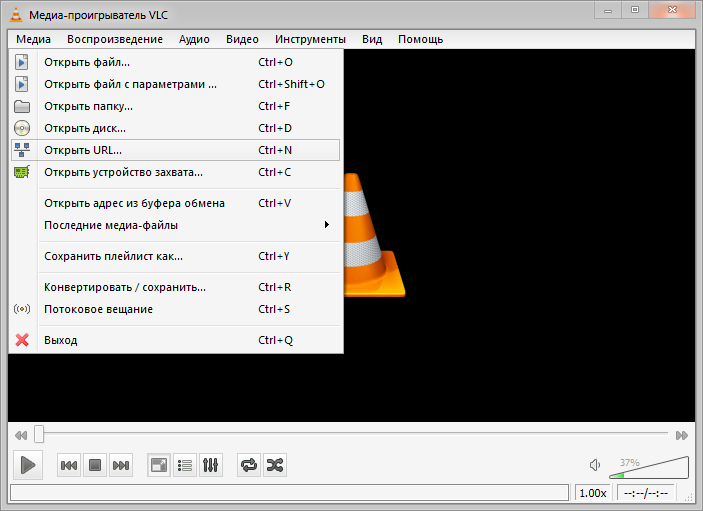Open the Инструменты menu
This screenshot has width=703, height=511.
pos(310,39)
